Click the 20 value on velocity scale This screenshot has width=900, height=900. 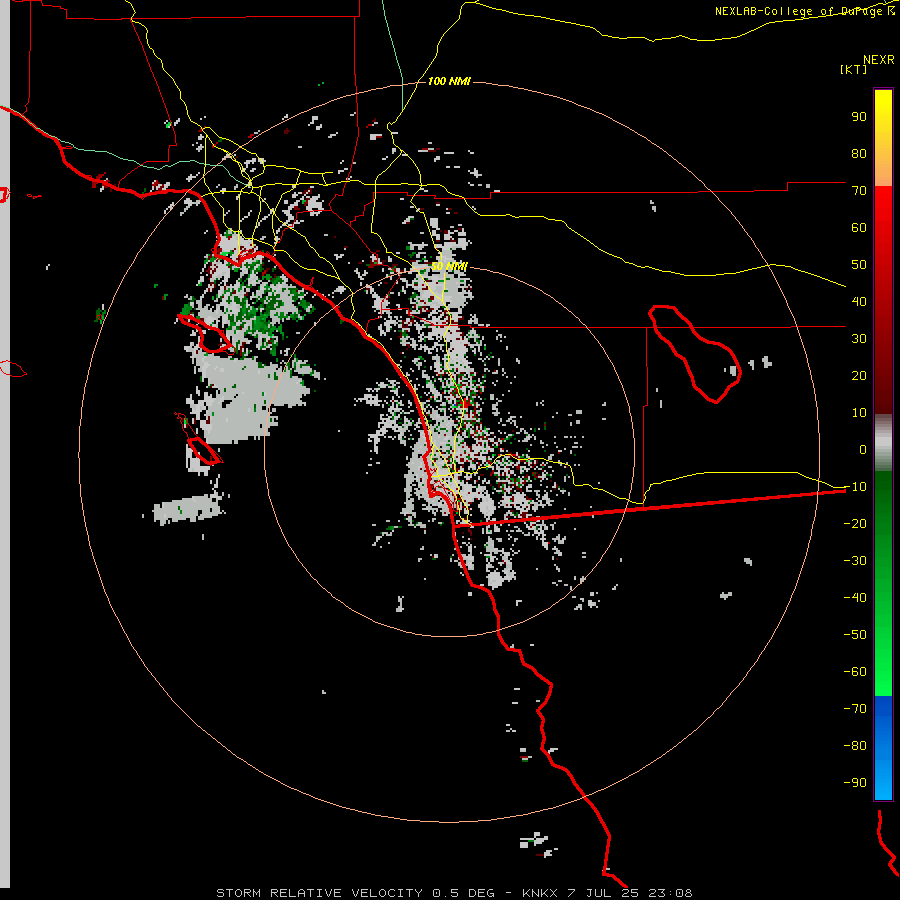point(859,375)
